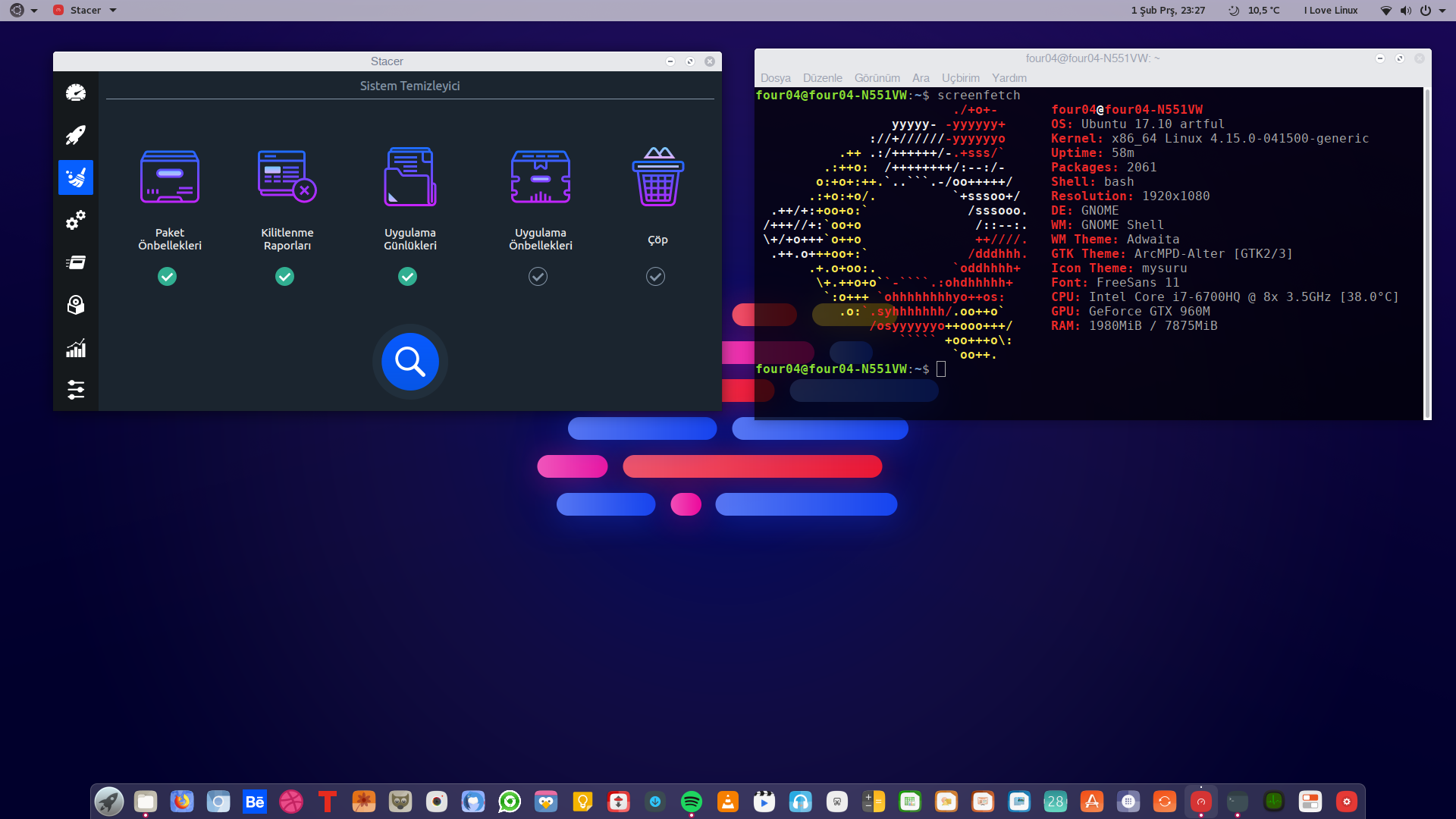This screenshot has width=1456, height=819.
Task: Uncheck the Uygulama Günlükleri checkbox
Action: click(407, 277)
